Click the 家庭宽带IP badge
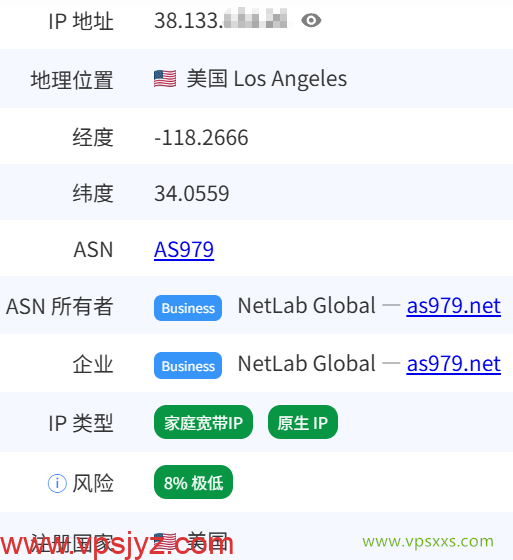Viewport: 513px width, 560px height. coord(203,422)
